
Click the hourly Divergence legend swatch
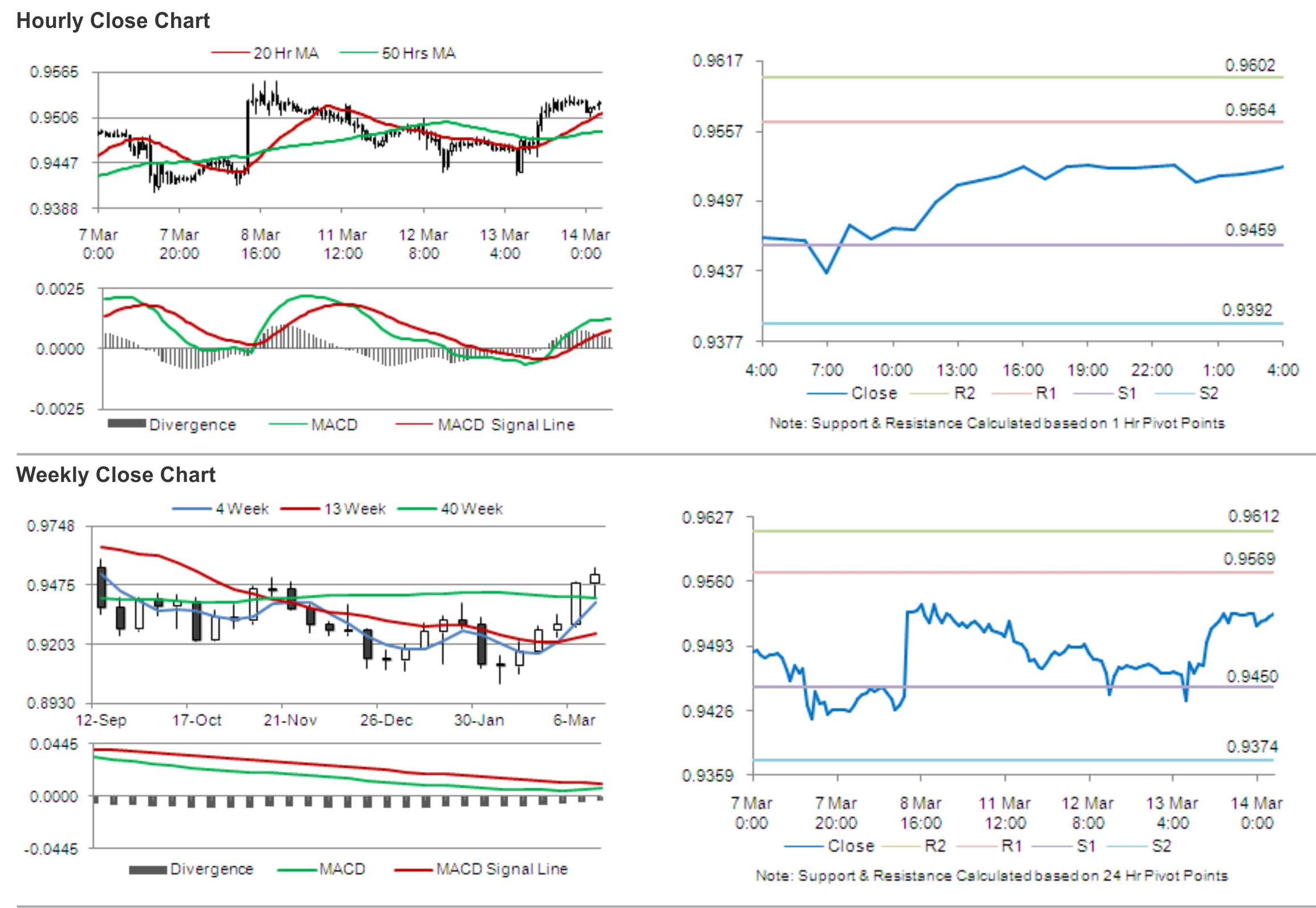click(127, 424)
